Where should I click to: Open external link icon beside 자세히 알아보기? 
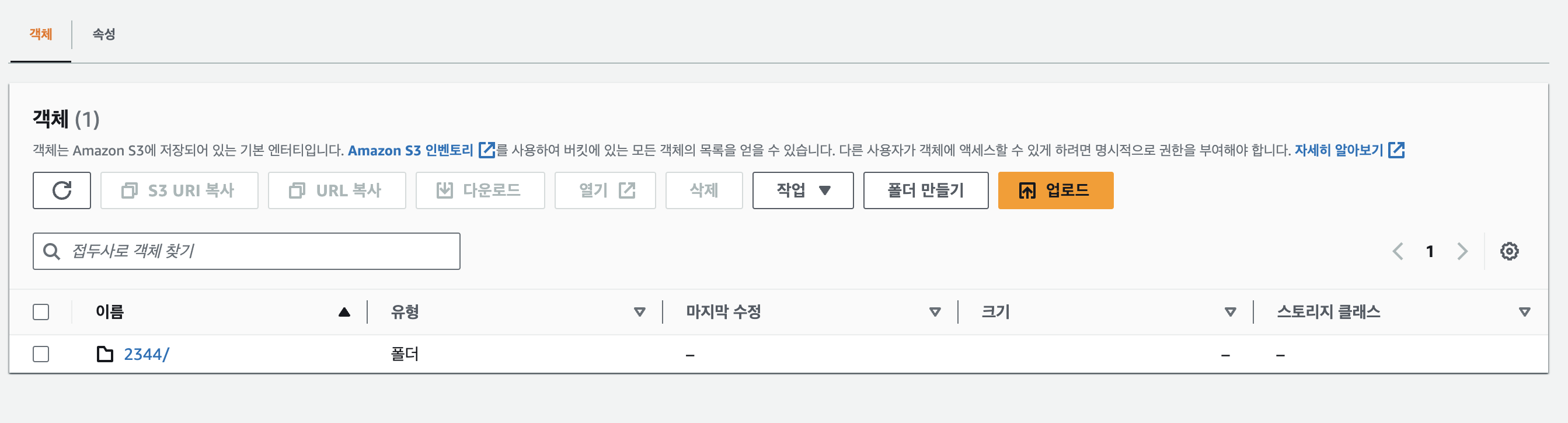tap(1396, 150)
